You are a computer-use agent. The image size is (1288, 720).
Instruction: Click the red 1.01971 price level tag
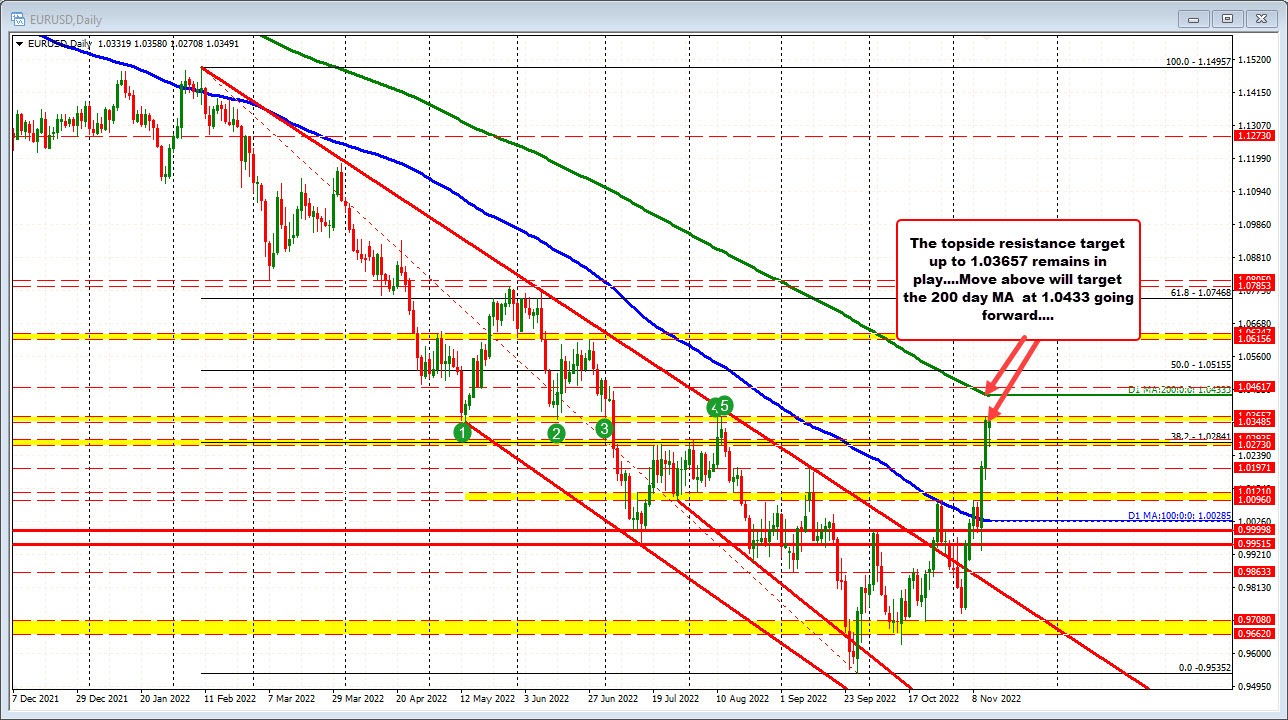pos(1254,467)
